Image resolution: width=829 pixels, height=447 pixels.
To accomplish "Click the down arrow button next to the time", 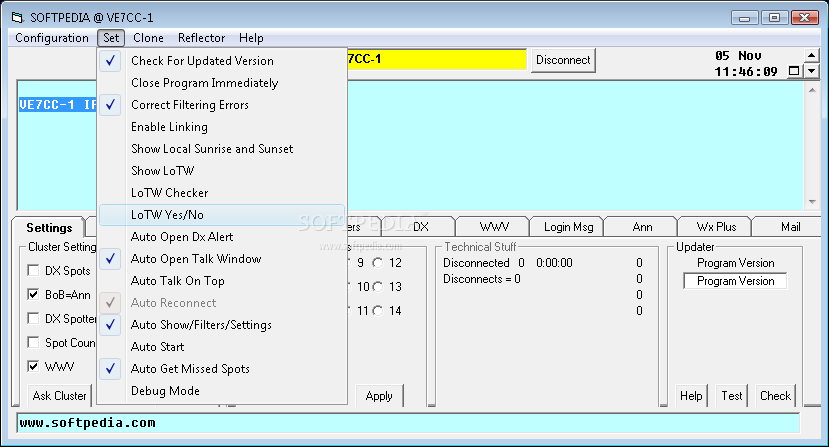I will 812,70.
